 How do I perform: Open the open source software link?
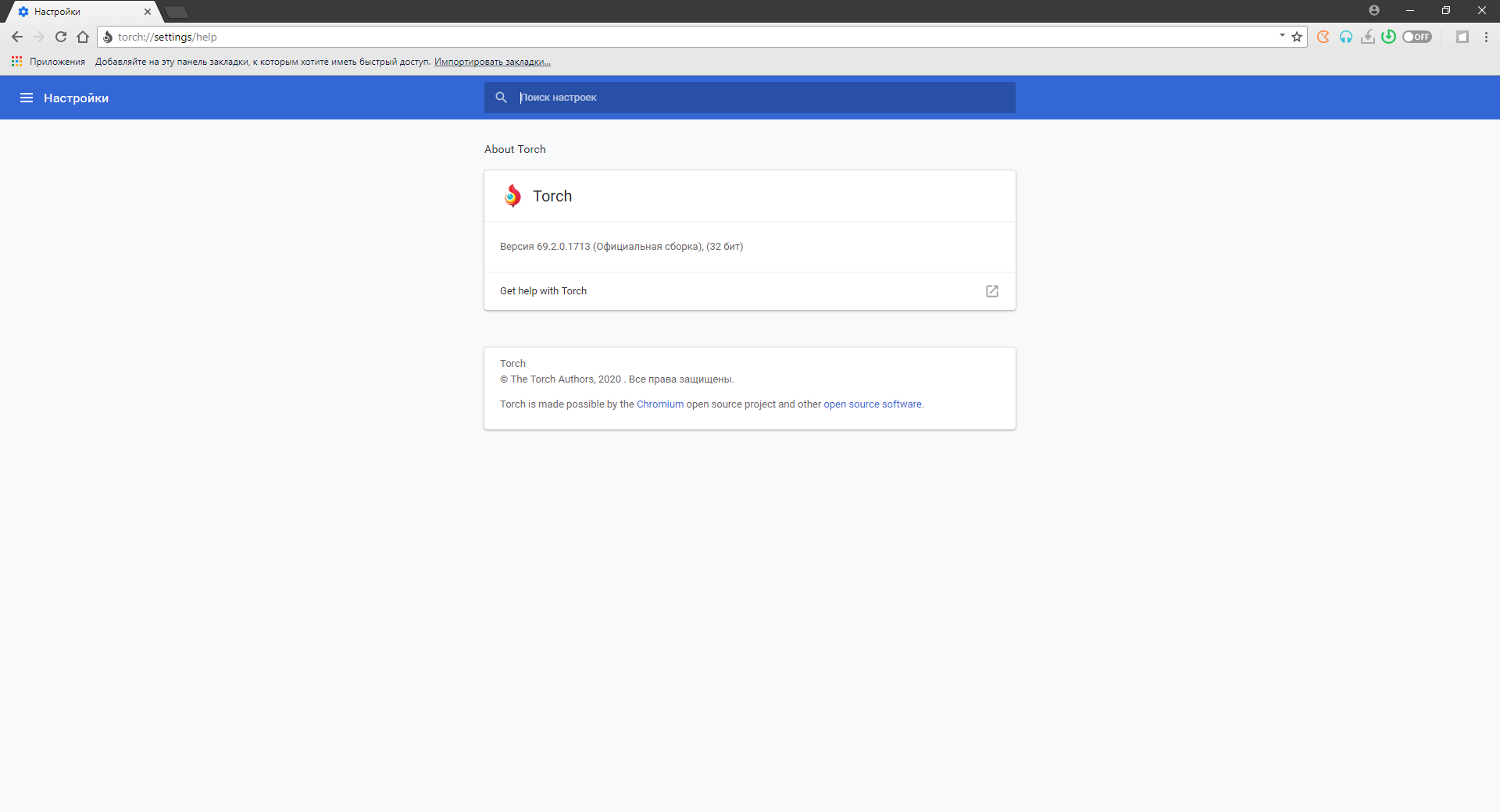tap(872, 404)
